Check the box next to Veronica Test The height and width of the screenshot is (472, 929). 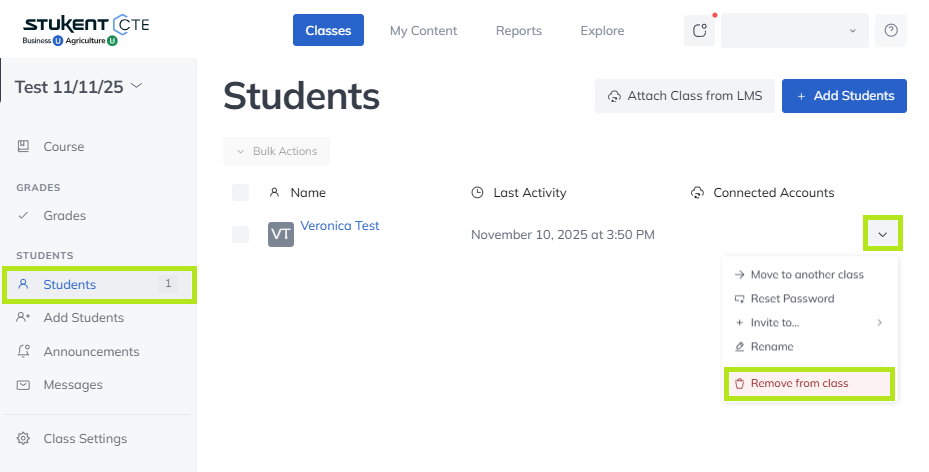(240, 234)
